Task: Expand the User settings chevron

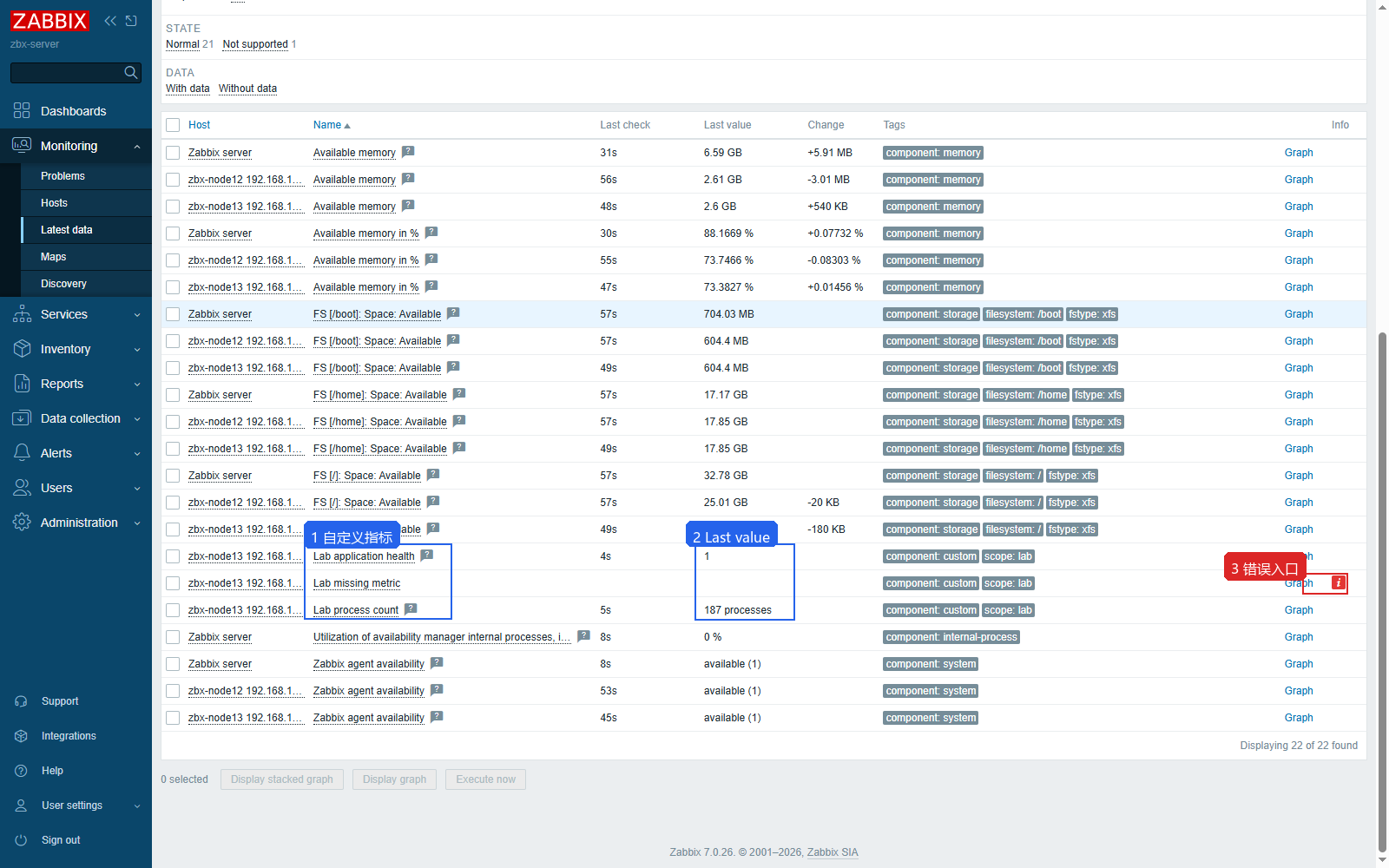Action: [137, 806]
